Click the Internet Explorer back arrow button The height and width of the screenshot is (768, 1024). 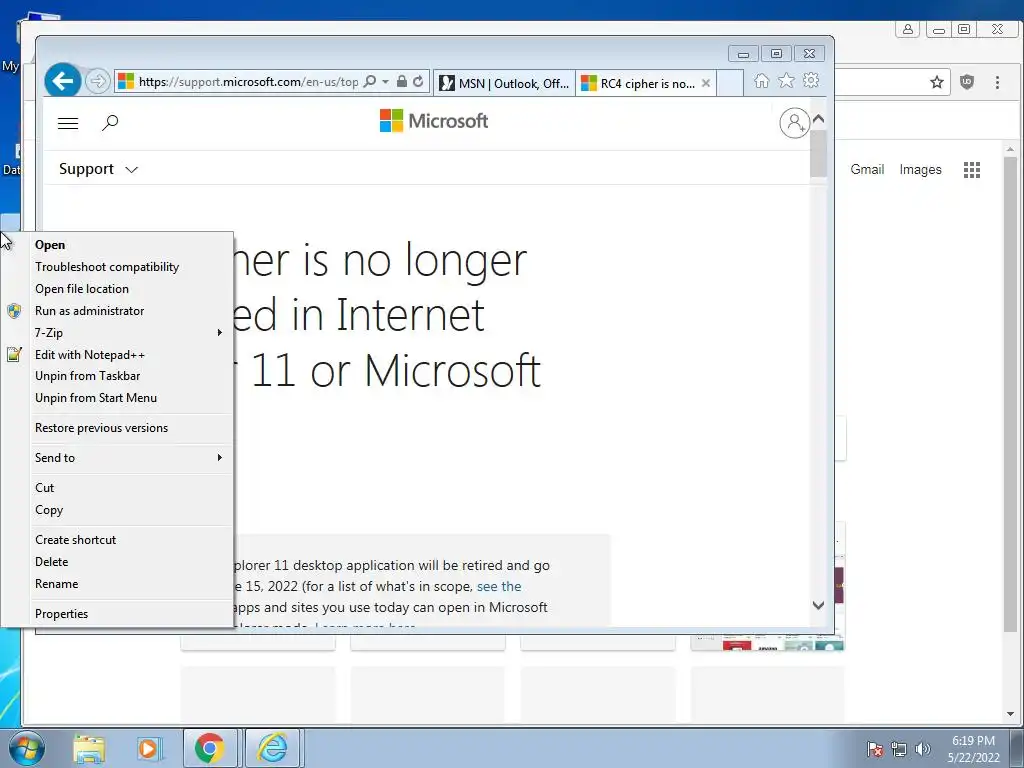pos(63,81)
